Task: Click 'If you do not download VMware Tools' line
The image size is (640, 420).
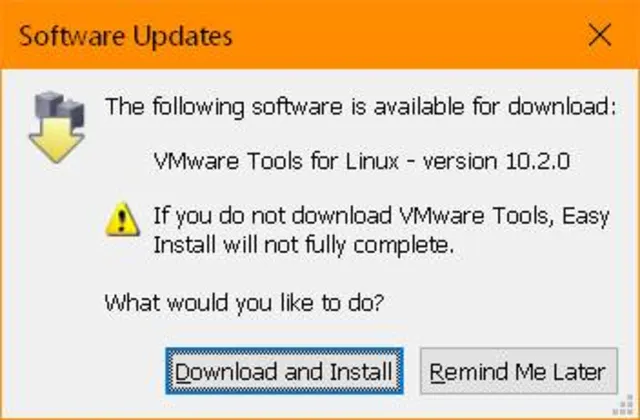Action: click(x=381, y=216)
